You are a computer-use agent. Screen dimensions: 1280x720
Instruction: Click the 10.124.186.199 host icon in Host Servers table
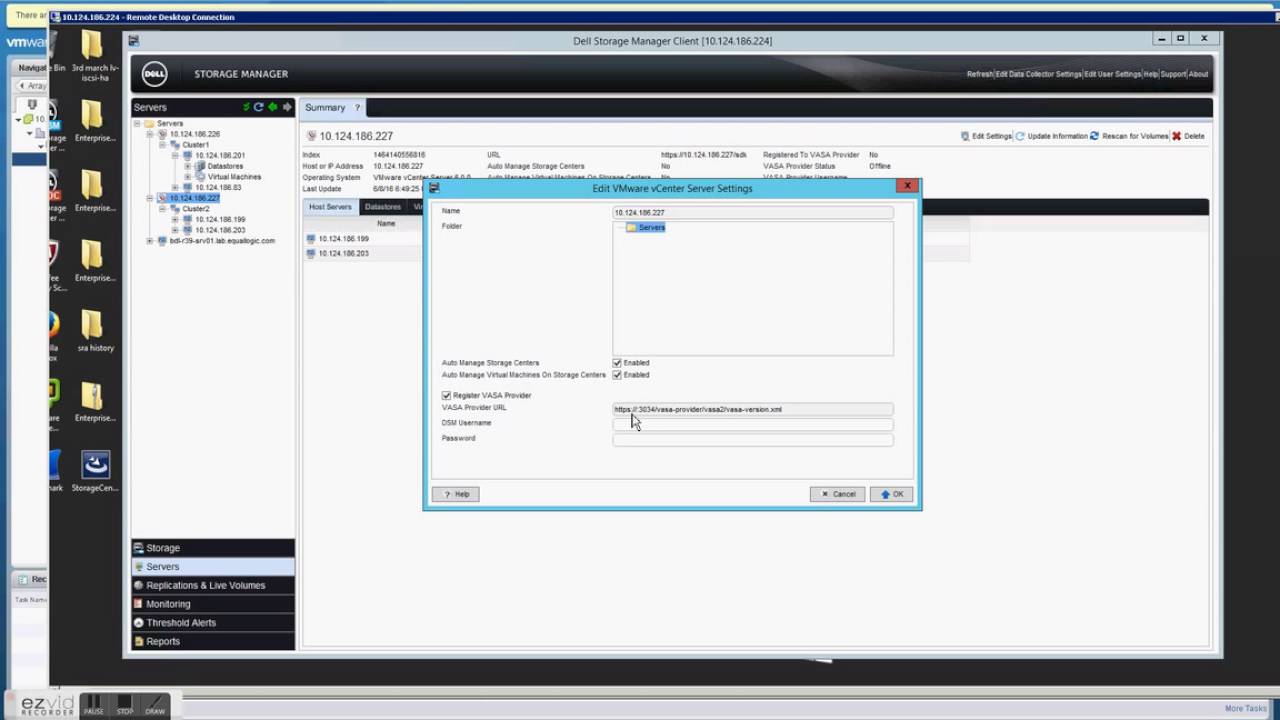pos(310,239)
